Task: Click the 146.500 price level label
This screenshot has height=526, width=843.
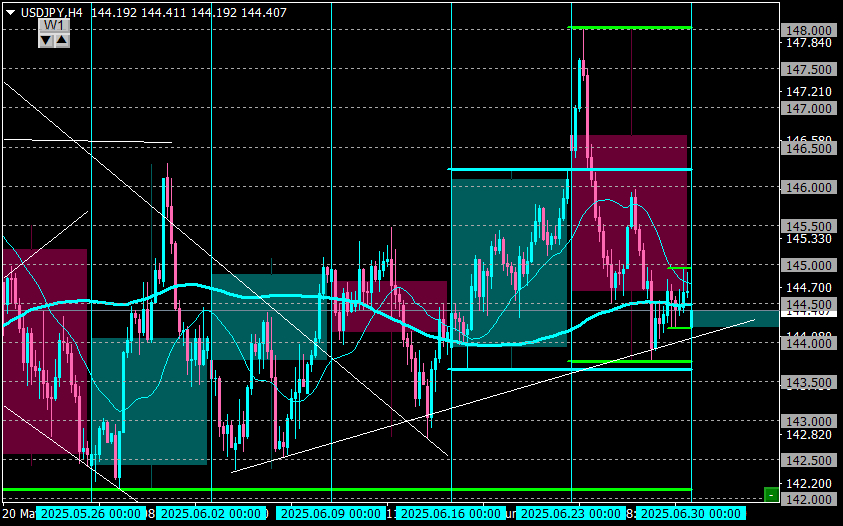Action: (x=809, y=148)
